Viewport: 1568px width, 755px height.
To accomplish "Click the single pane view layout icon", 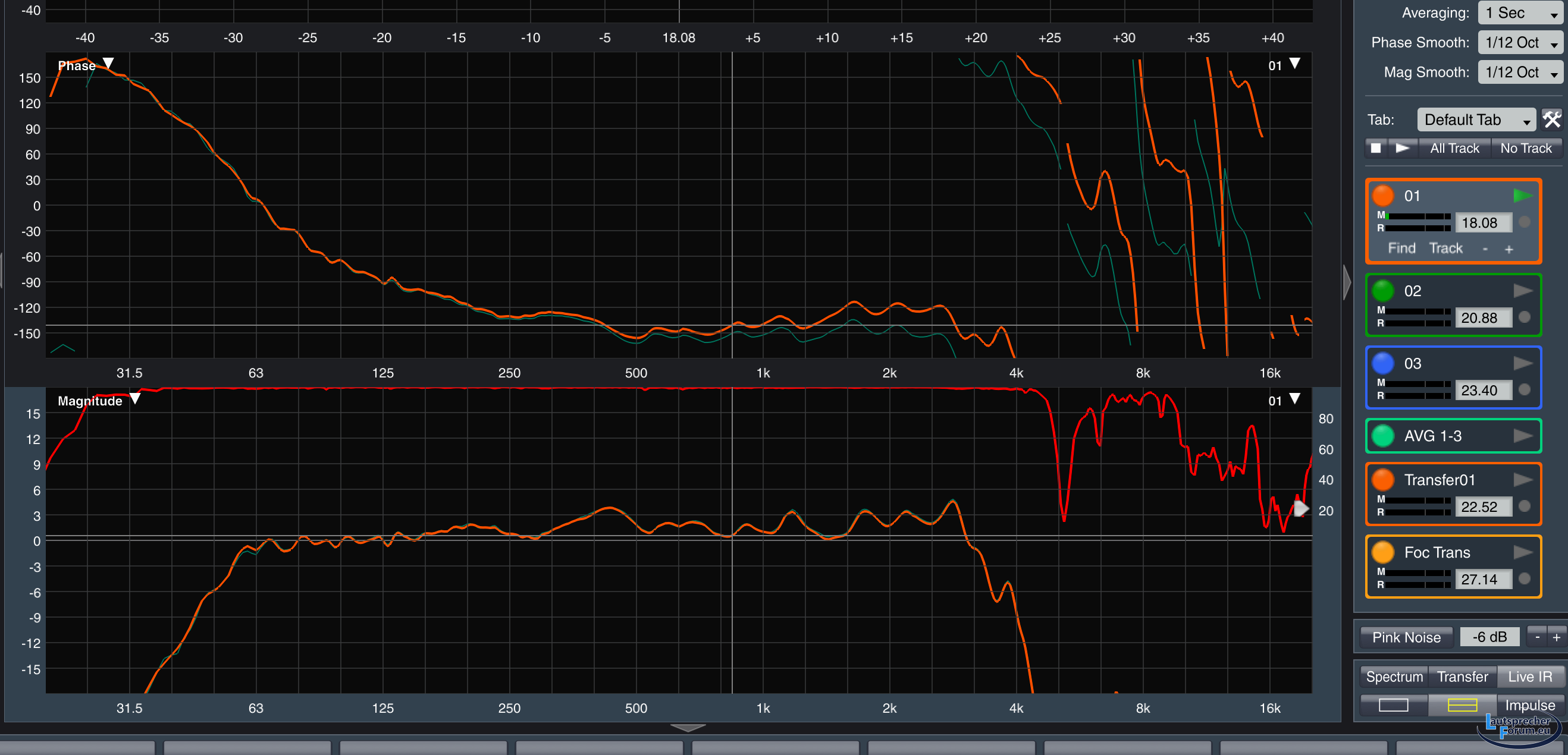I will coord(1393,705).
